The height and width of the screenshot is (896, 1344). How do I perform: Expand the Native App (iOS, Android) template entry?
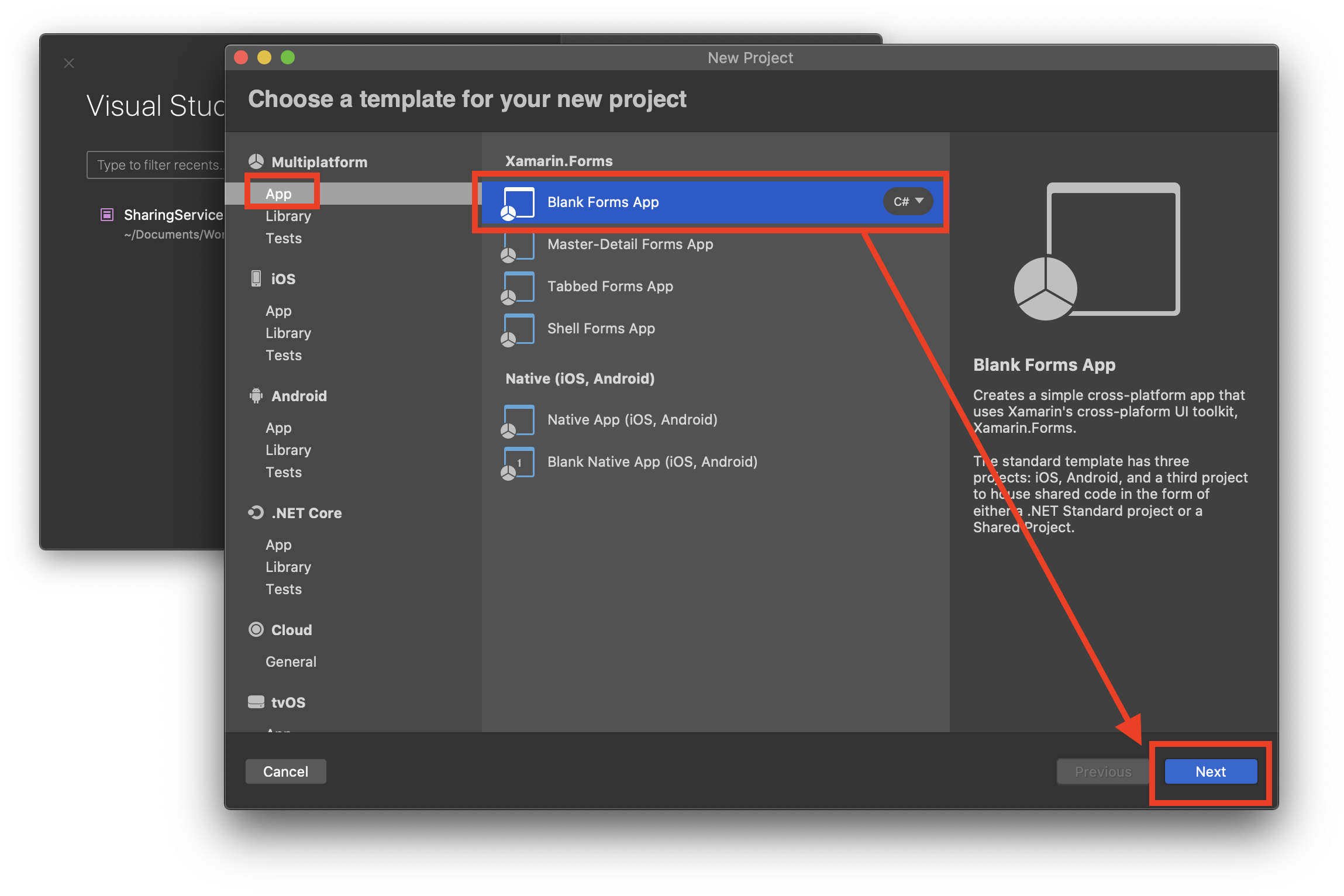(x=633, y=419)
